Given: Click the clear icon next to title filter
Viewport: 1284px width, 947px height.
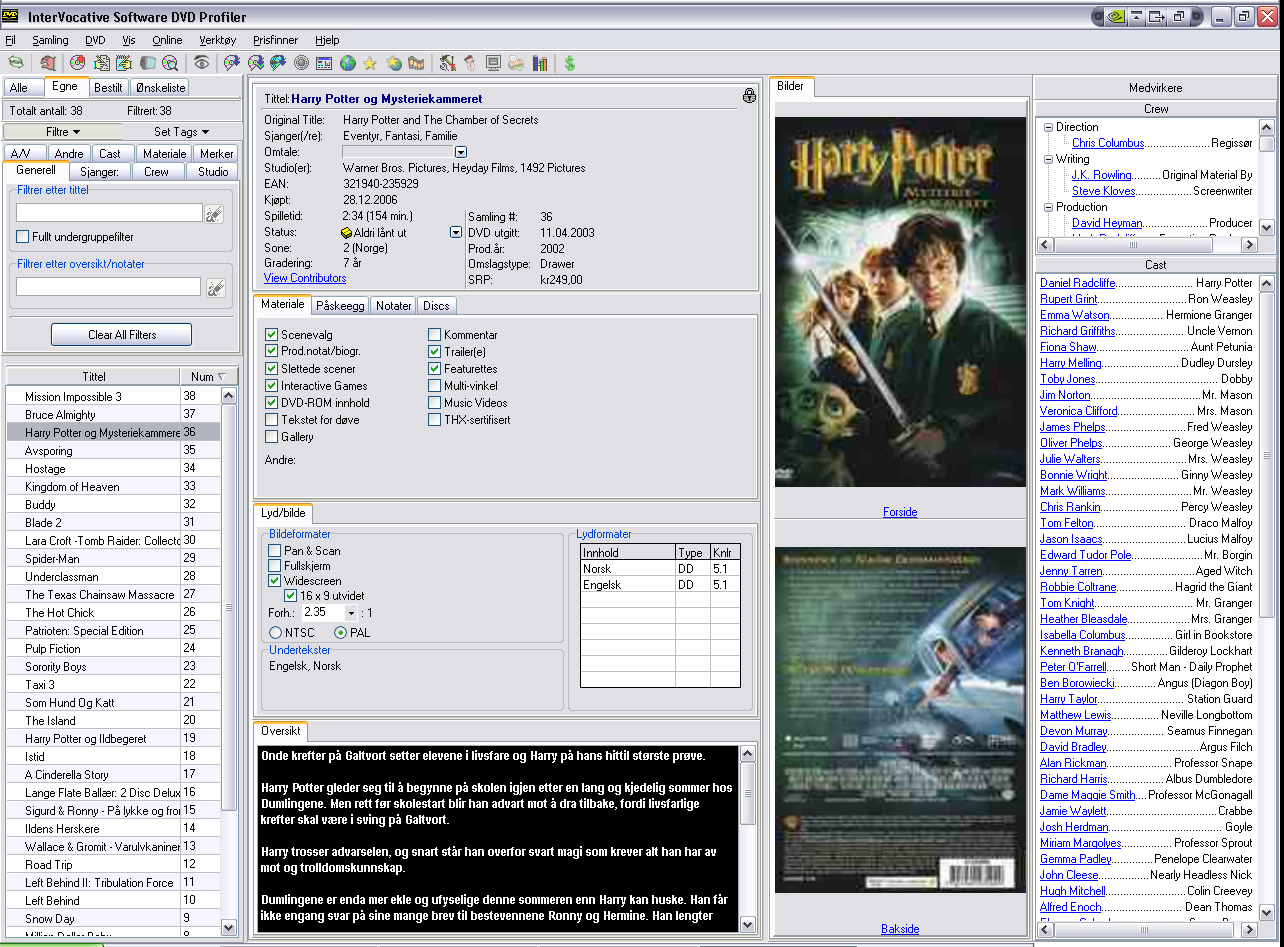Looking at the screenshot, I should click(x=215, y=213).
